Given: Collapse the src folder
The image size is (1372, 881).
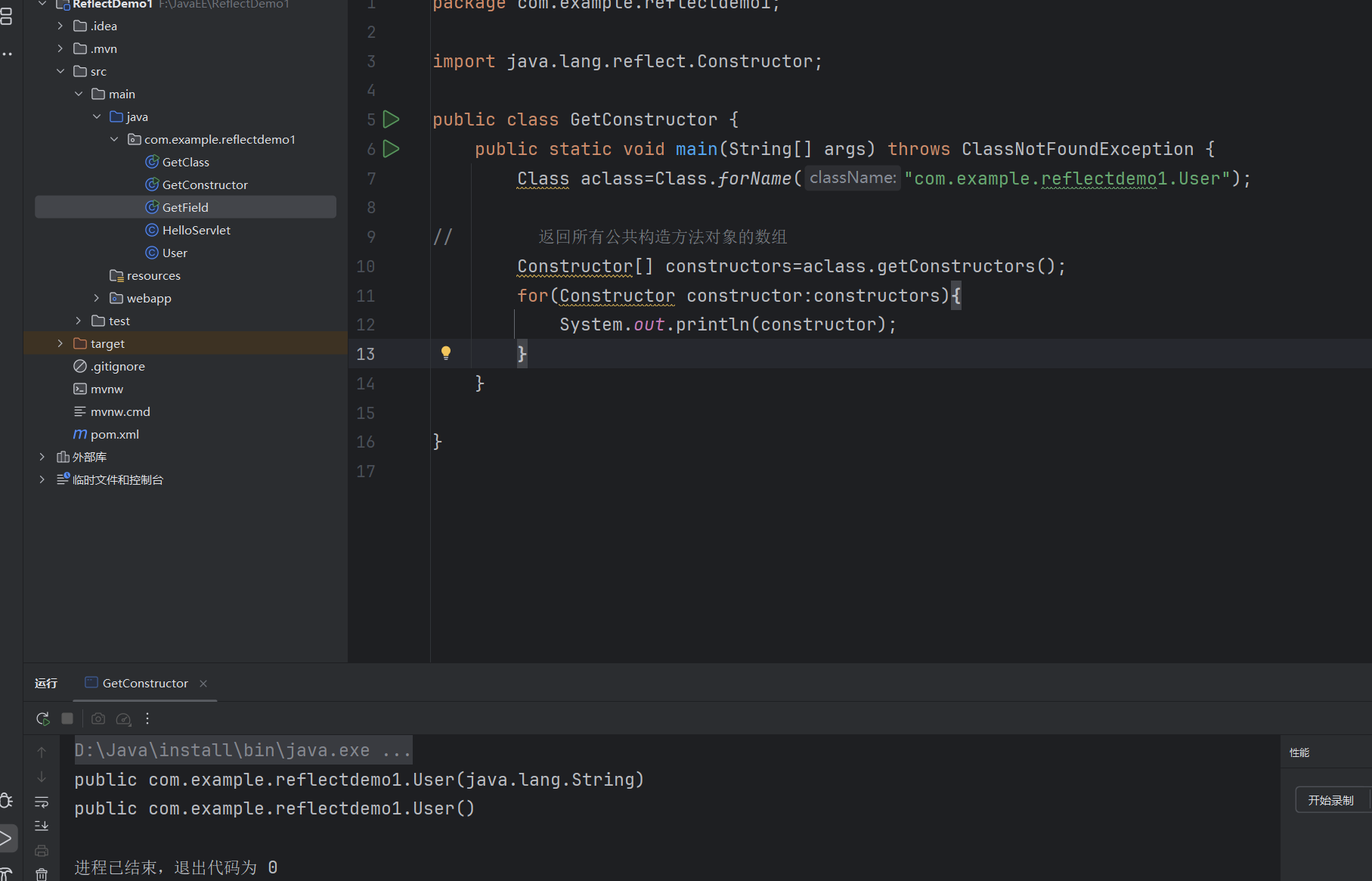Looking at the screenshot, I should (x=60, y=71).
